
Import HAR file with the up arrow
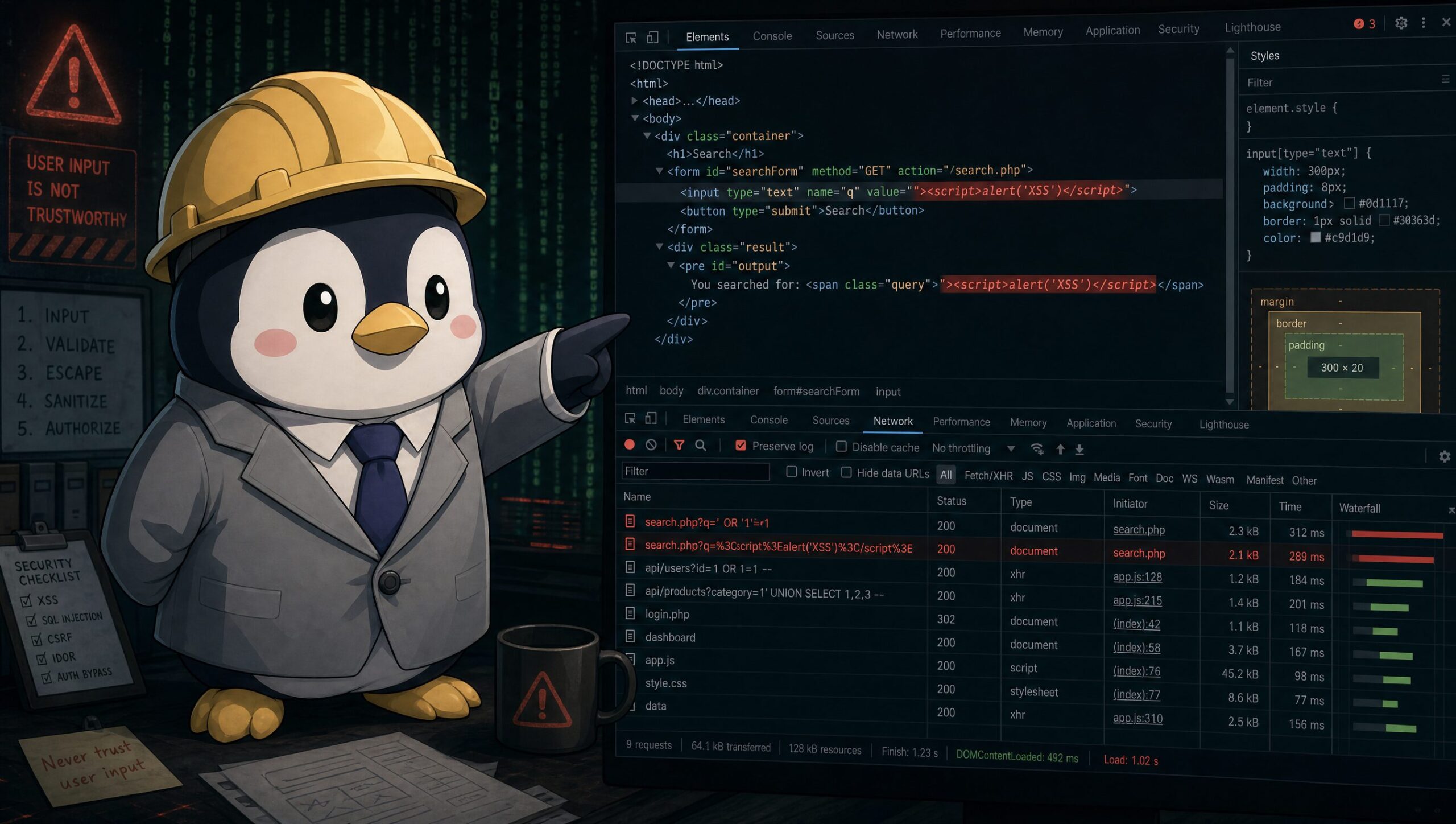[1060, 450]
